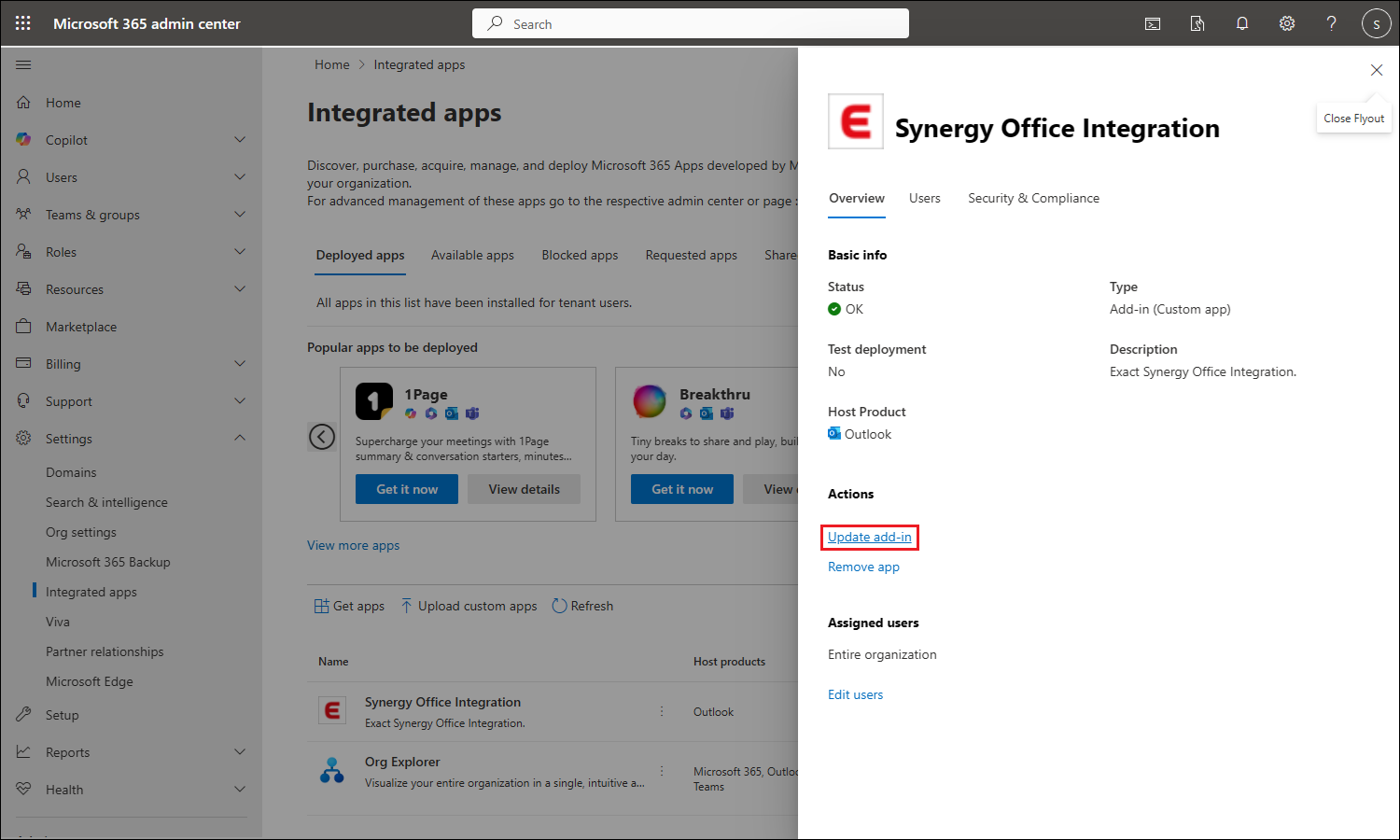Click the notifications bell icon
1400x840 pixels.
click(x=1242, y=23)
